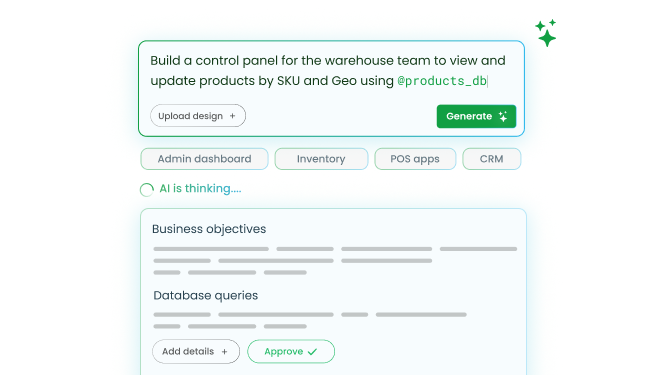Click the green sparkle stars icon
The image size is (664, 375).
pyautogui.click(x=546, y=33)
